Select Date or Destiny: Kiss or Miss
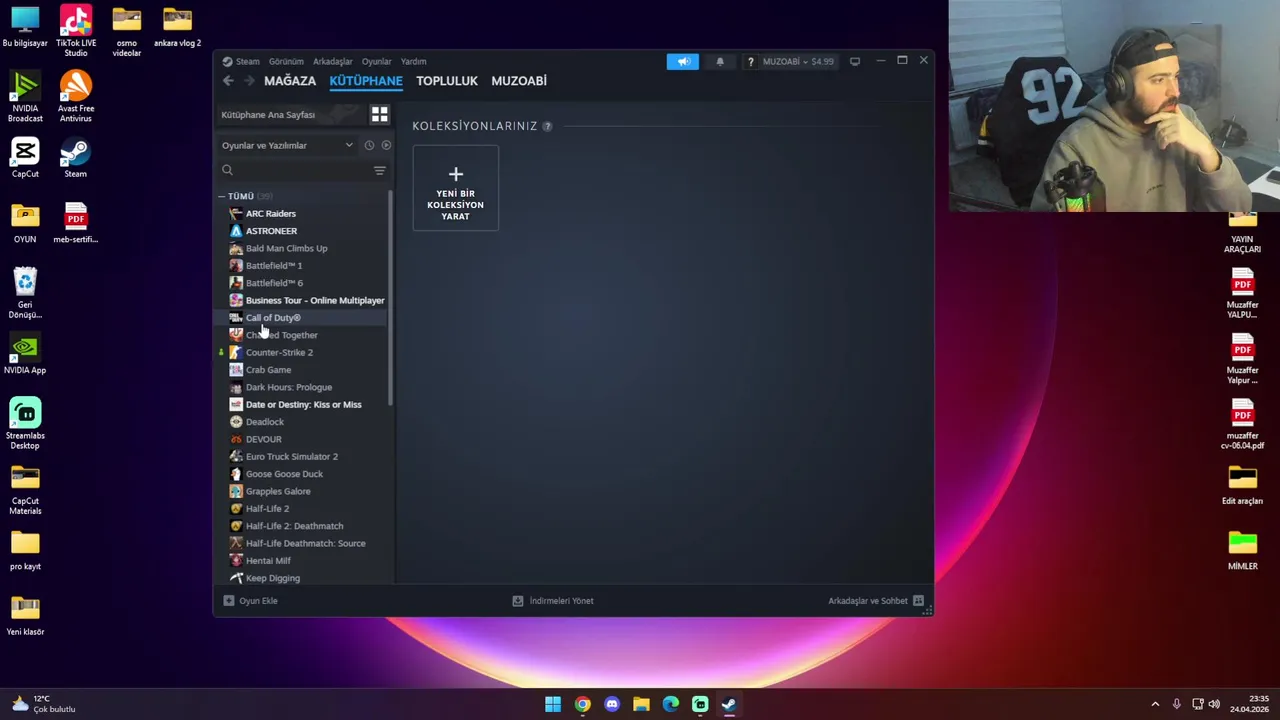Screen dimensions: 1280x720 pos(303,404)
